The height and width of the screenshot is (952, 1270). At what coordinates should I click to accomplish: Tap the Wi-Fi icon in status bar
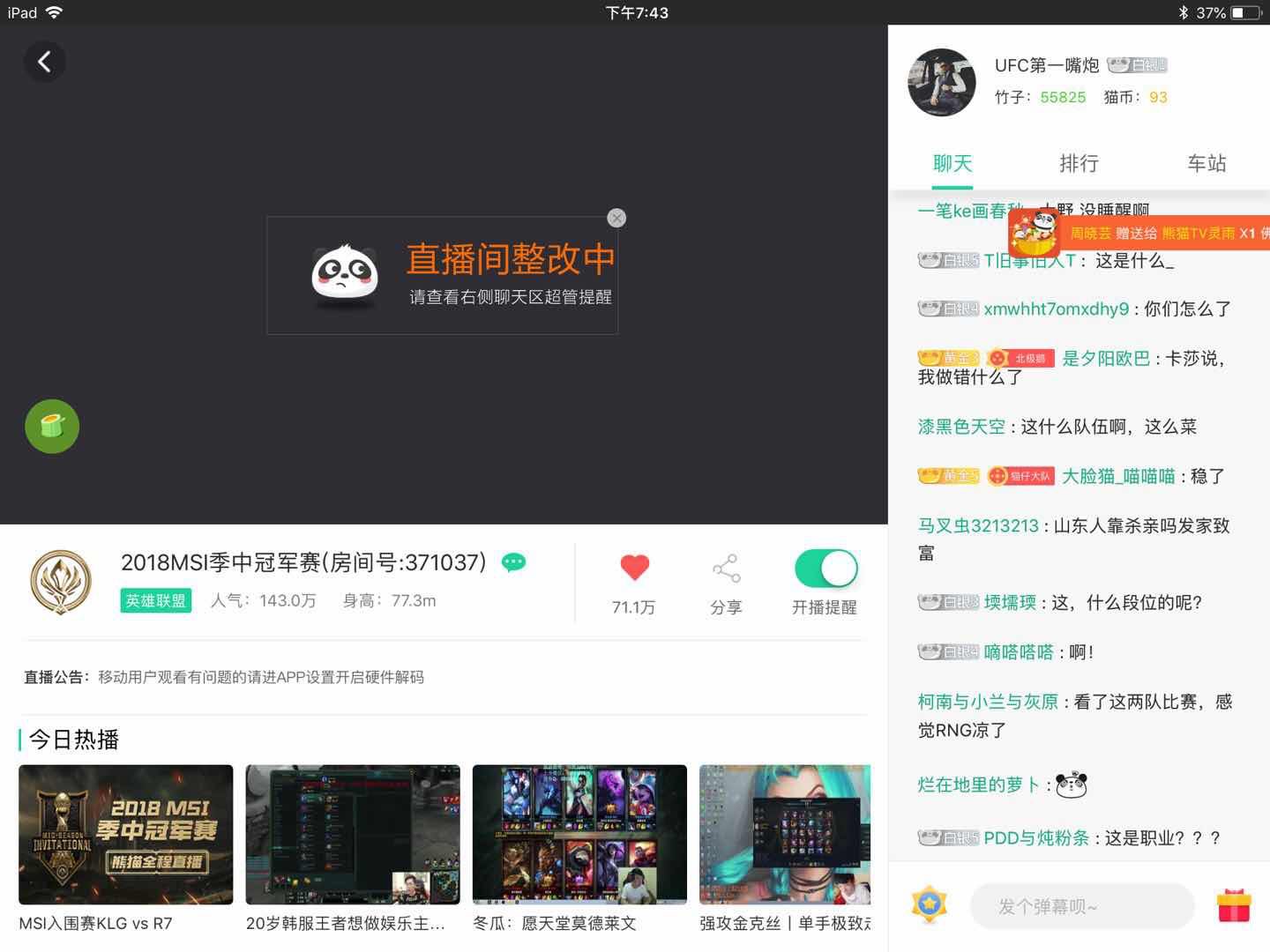(55, 12)
